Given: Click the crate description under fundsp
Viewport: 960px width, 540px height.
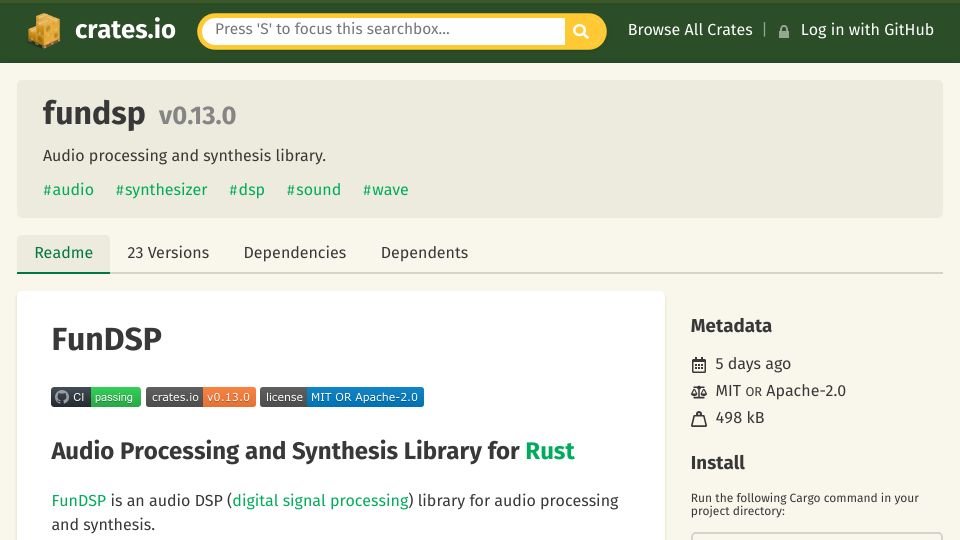Looking at the screenshot, I should (184, 156).
